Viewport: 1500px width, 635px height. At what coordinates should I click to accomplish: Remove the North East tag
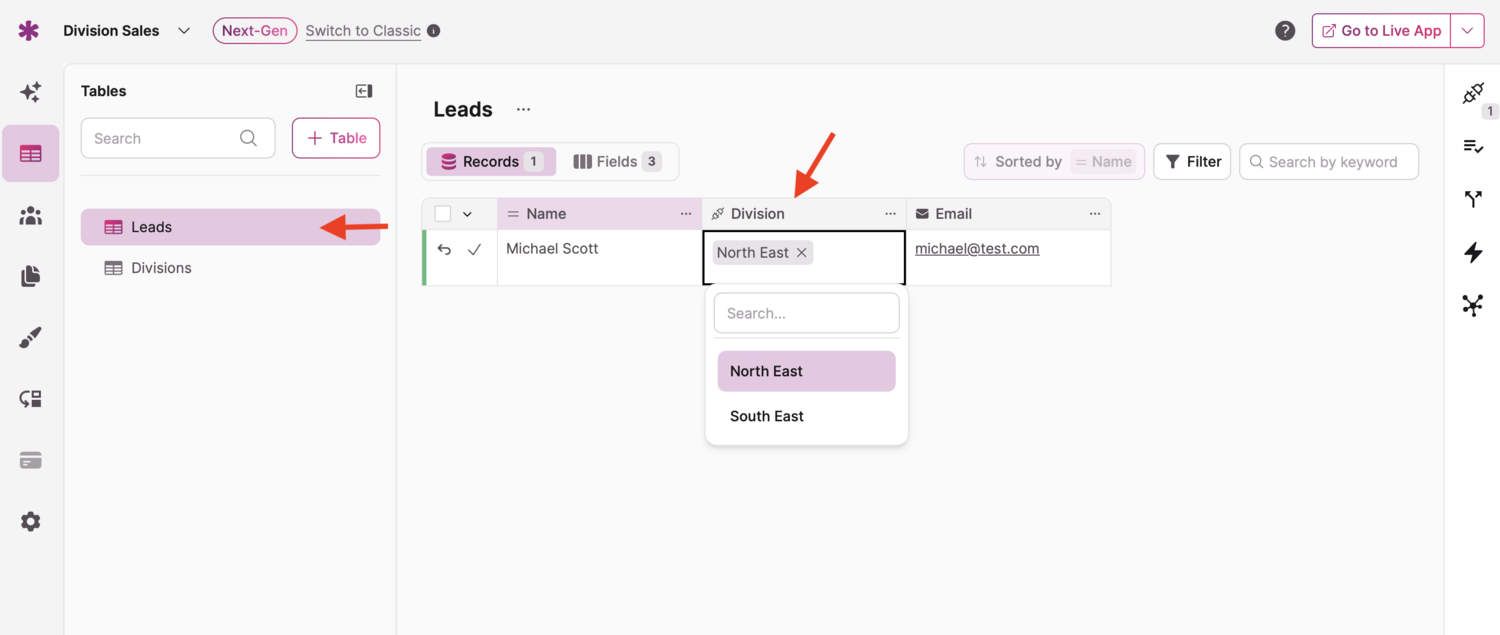click(802, 253)
